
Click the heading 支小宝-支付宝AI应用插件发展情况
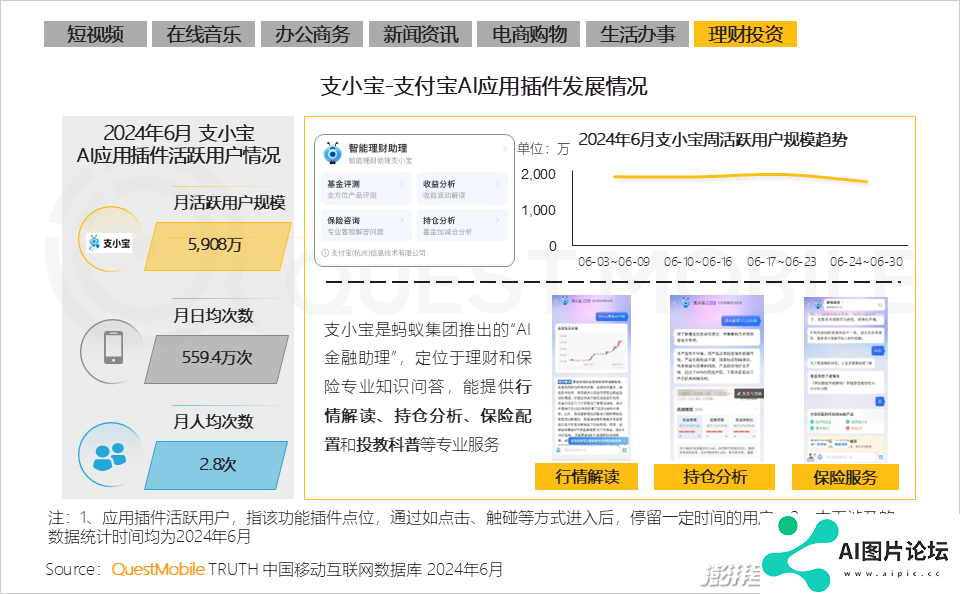click(484, 86)
